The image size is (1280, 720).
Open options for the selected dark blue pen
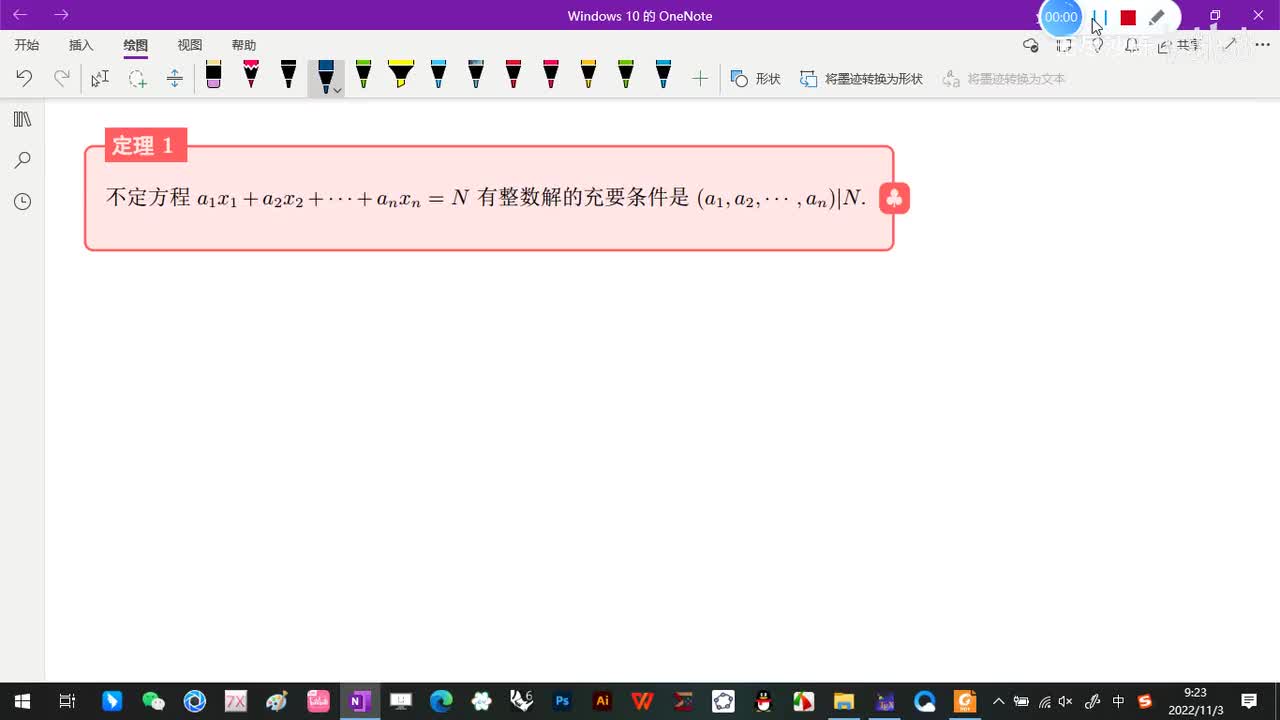coord(338,90)
